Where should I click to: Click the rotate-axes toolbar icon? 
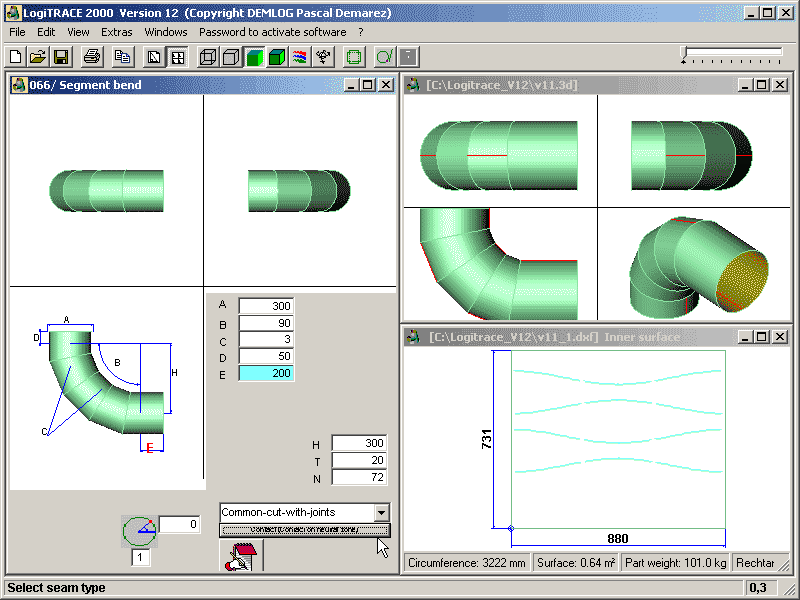323,57
